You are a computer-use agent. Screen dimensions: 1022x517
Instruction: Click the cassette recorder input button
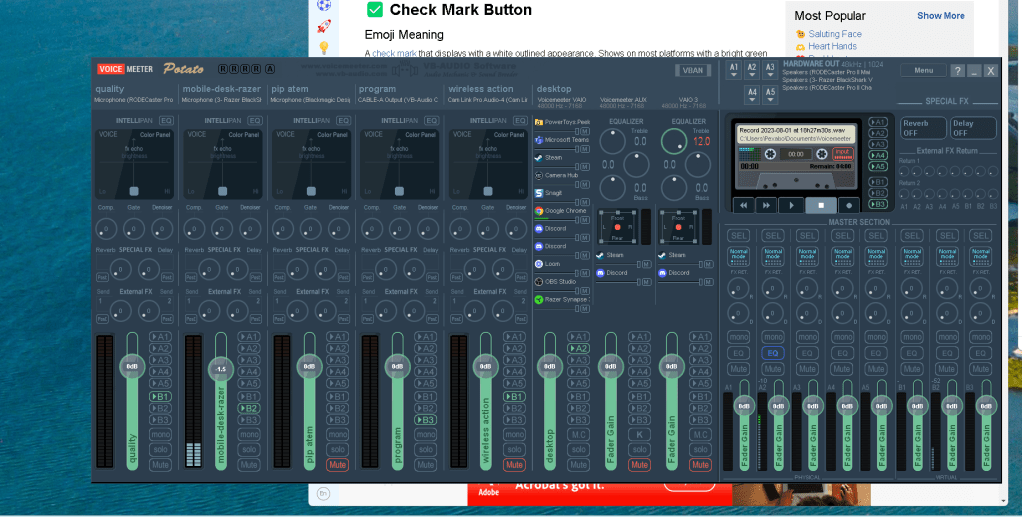843,154
